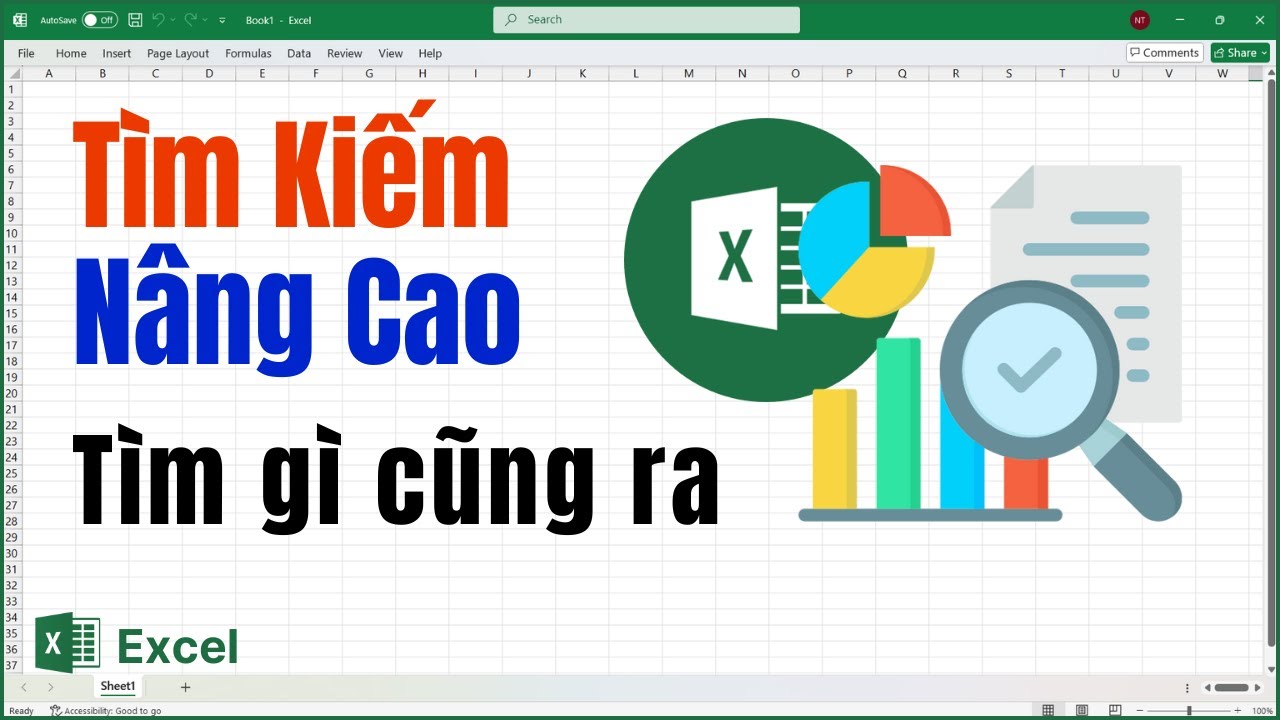Viewport: 1280px width, 720px height.
Task: Open the Review tab
Action: 345,53
